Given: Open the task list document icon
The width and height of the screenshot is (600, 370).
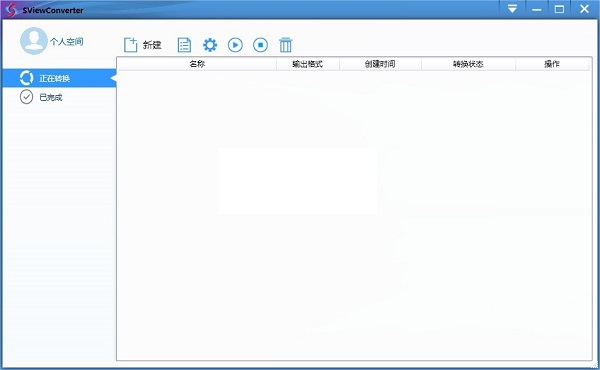Looking at the screenshot, I should [x=184, y=45].
